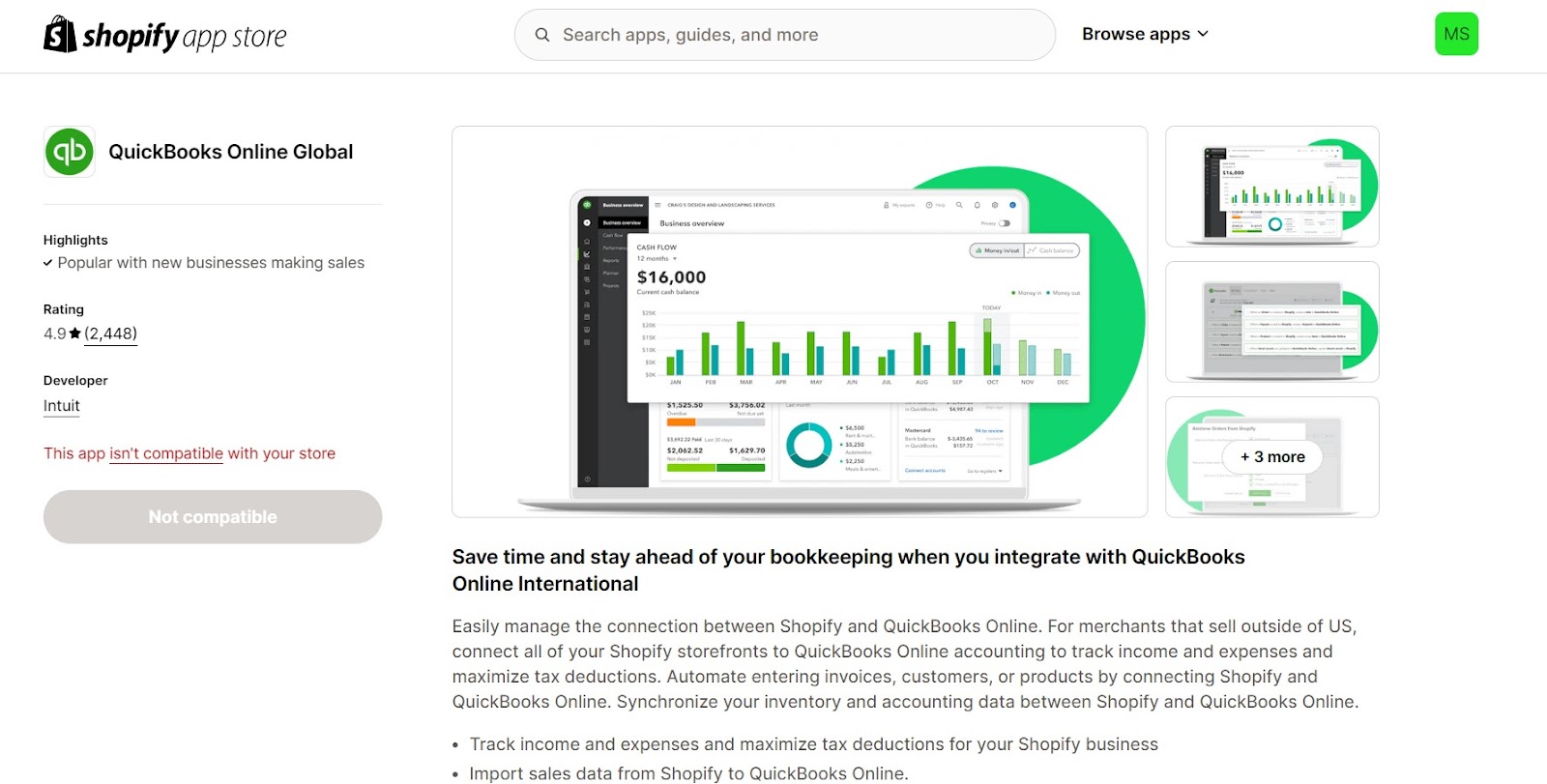The width and height of the screenshot is (1547, 784).
Task: Open the main cash flow screenshot
Action: pos(800,322)
